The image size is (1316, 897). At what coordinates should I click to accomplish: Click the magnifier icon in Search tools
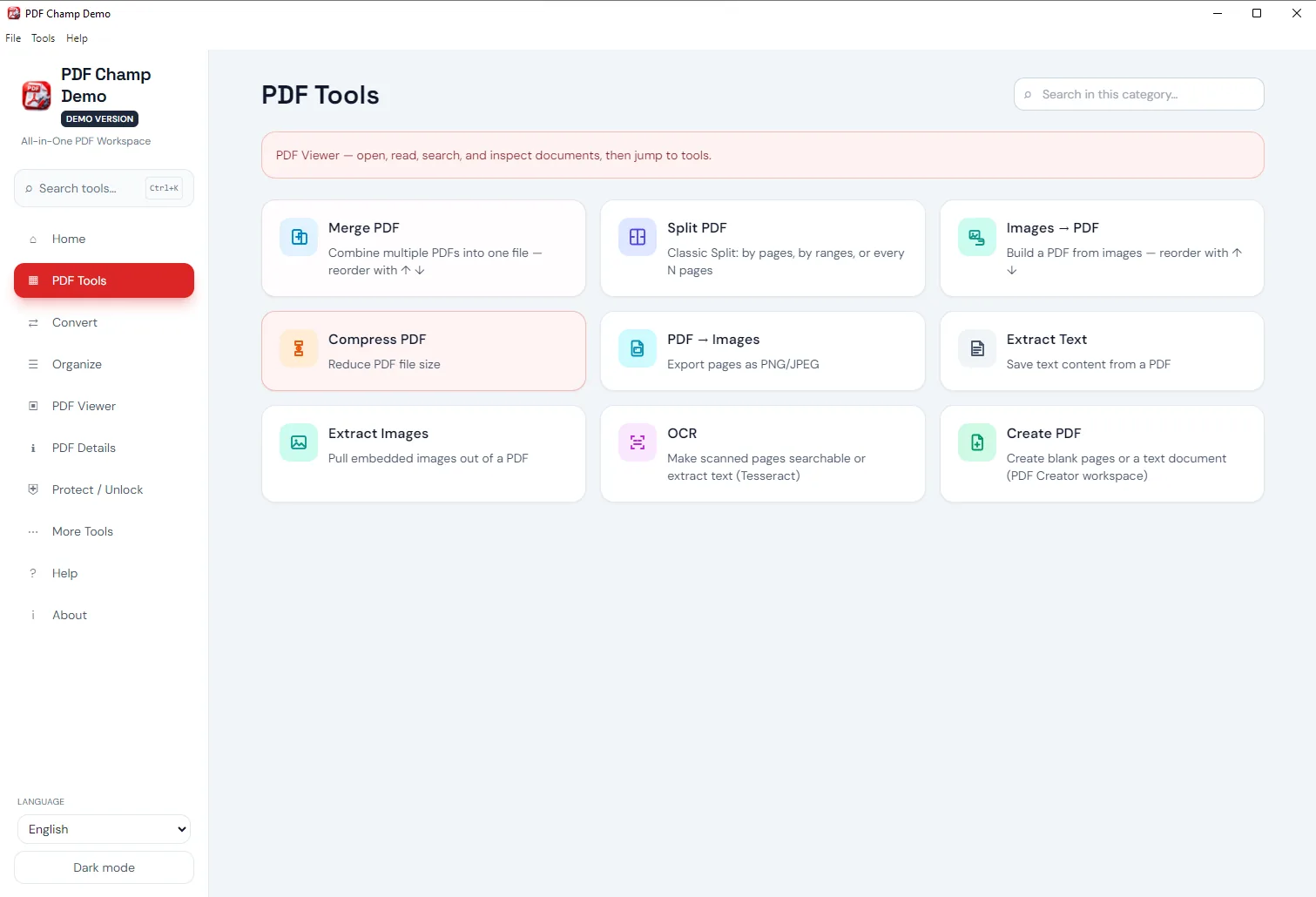point(29,189)
